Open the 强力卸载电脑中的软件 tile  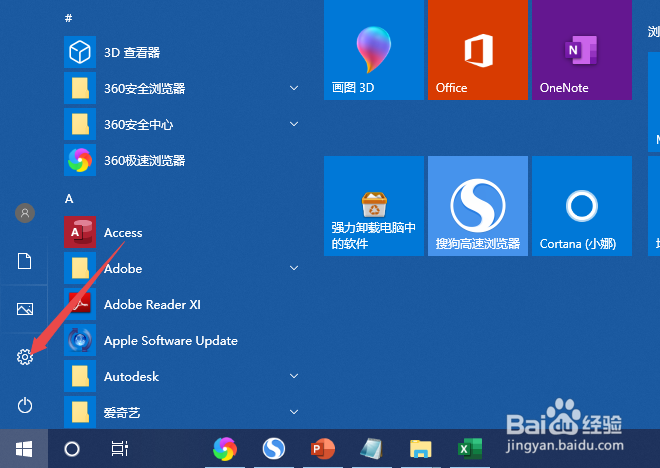pos(374,206)
